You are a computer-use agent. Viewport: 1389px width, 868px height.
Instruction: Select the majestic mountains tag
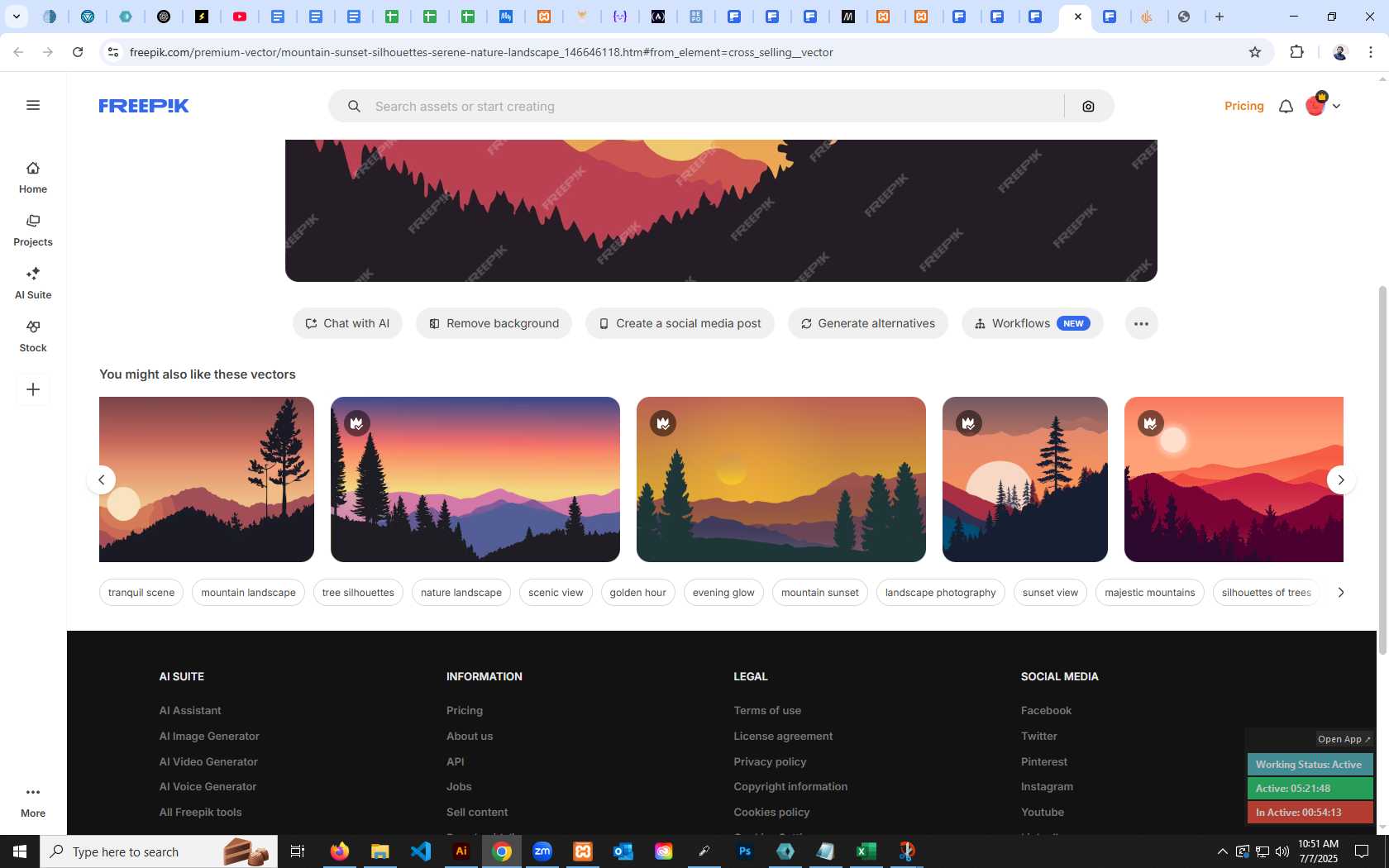[x=1150, y=592]
